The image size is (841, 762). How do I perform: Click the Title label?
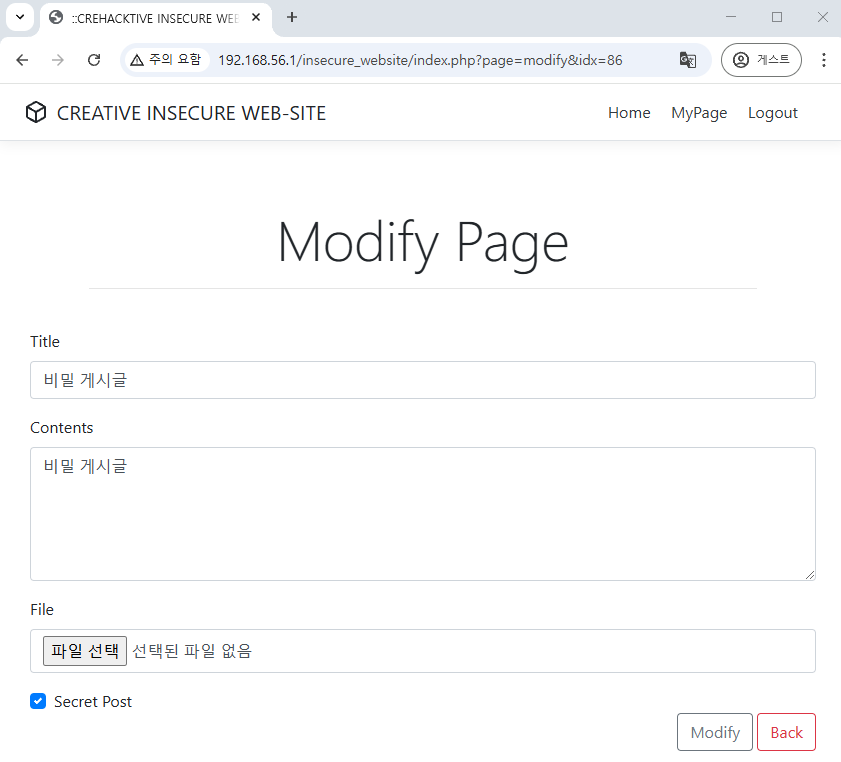coord(45,342)
